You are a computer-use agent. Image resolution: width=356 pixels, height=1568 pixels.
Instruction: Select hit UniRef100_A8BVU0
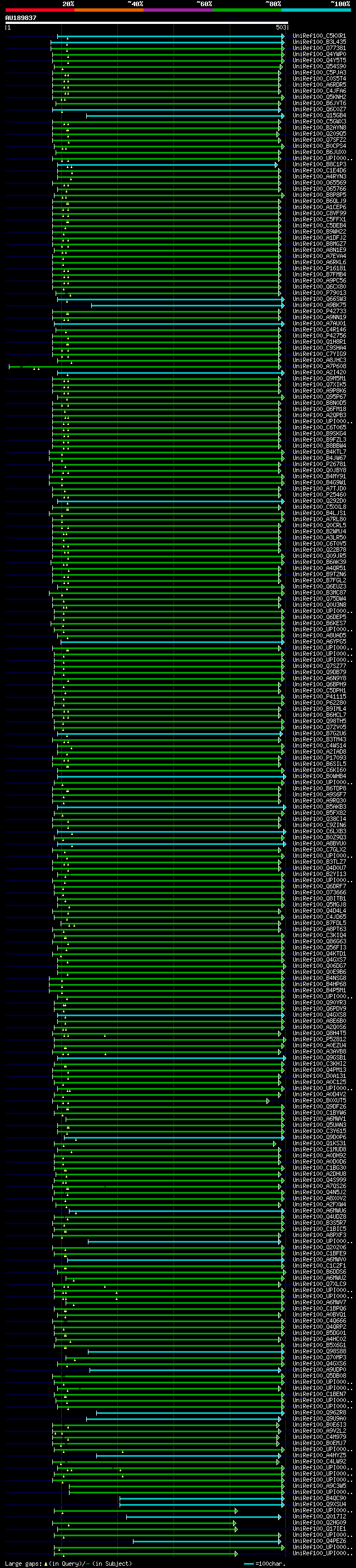pyautogui.click(x=319, y=844)
